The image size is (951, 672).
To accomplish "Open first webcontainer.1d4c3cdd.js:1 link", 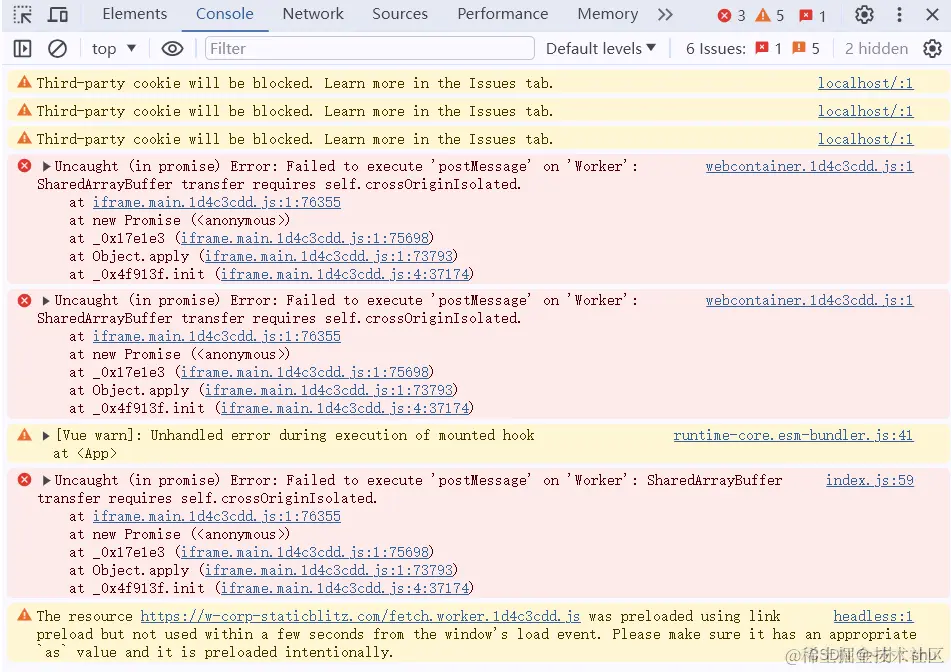I will (809, 166).
